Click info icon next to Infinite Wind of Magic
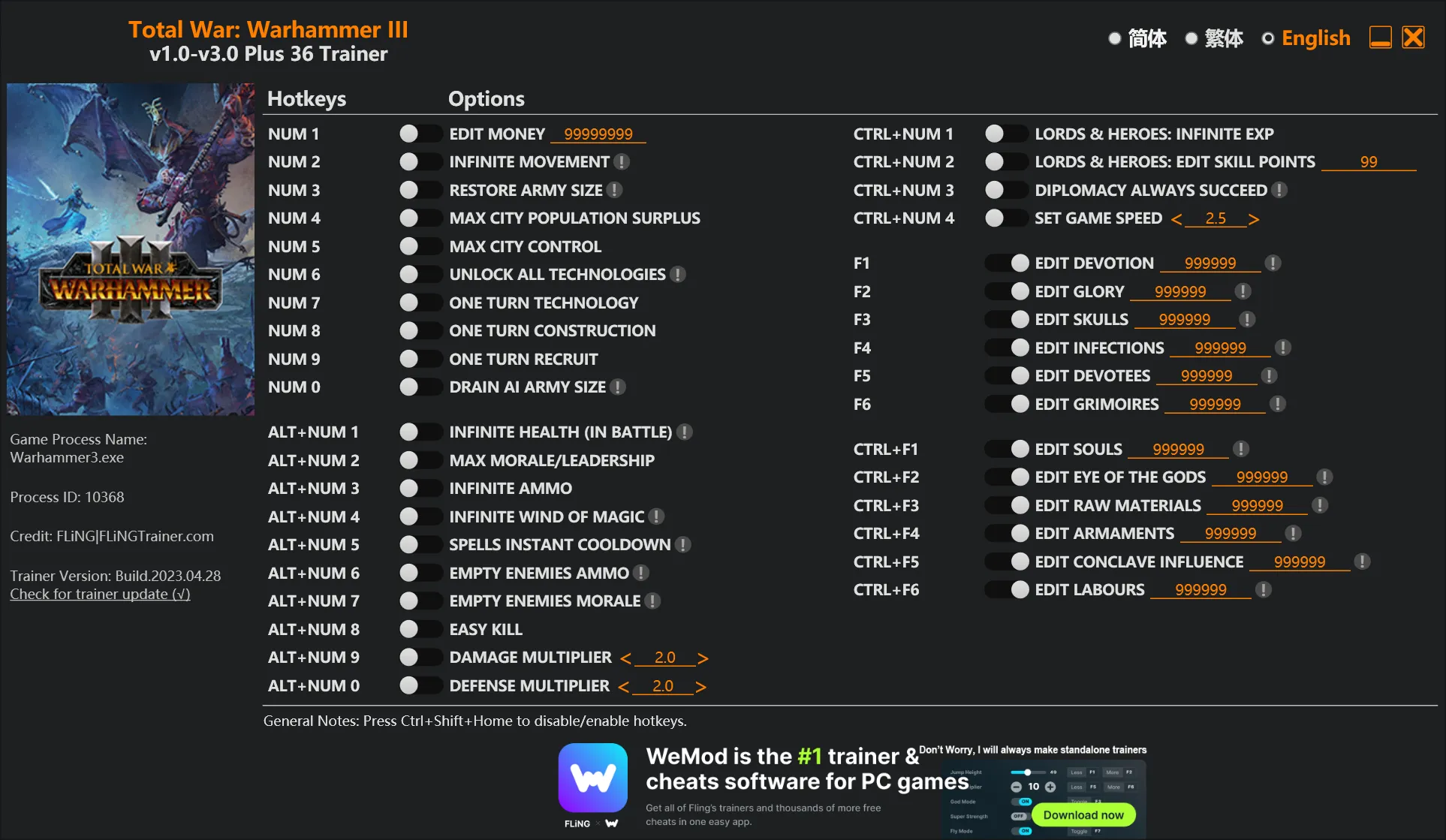 tap(656, 517)
